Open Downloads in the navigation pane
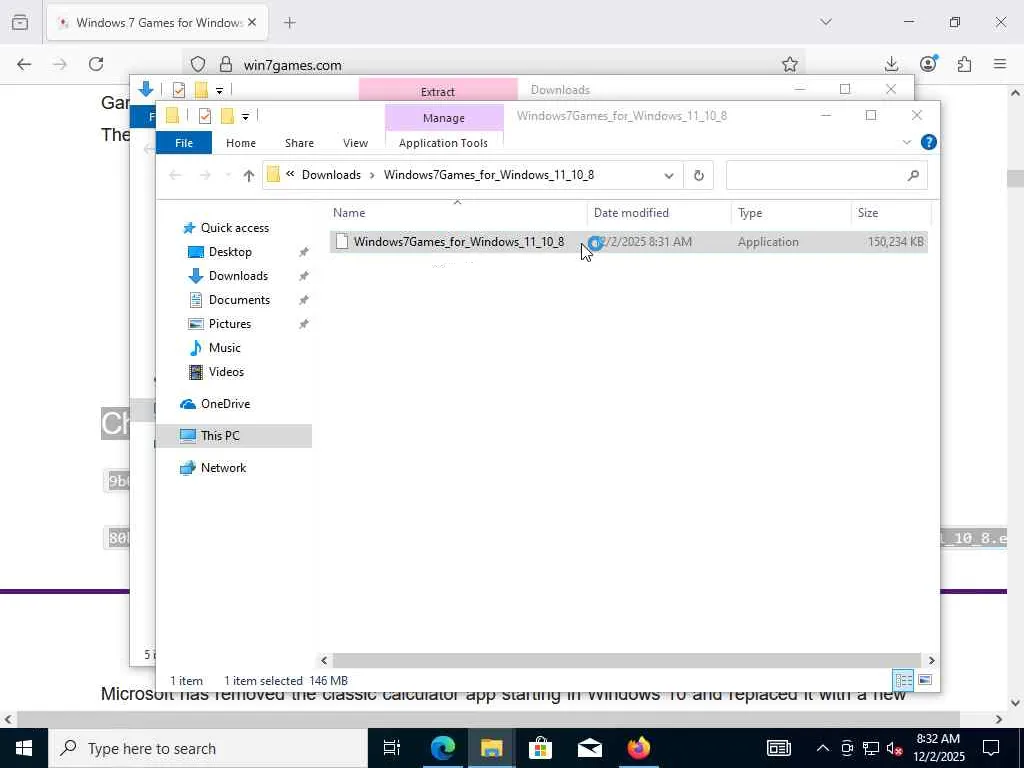 pyautogui.click(x=238, y=276)
